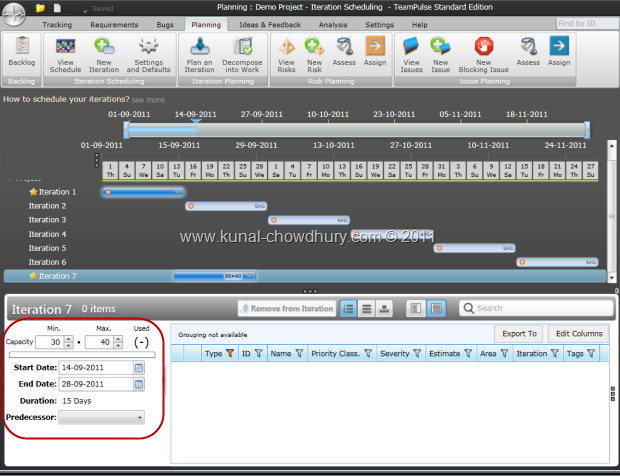This screenshot has height=476, width=620.
Task: Open the View Issues icon
Action: pos(411,46)
